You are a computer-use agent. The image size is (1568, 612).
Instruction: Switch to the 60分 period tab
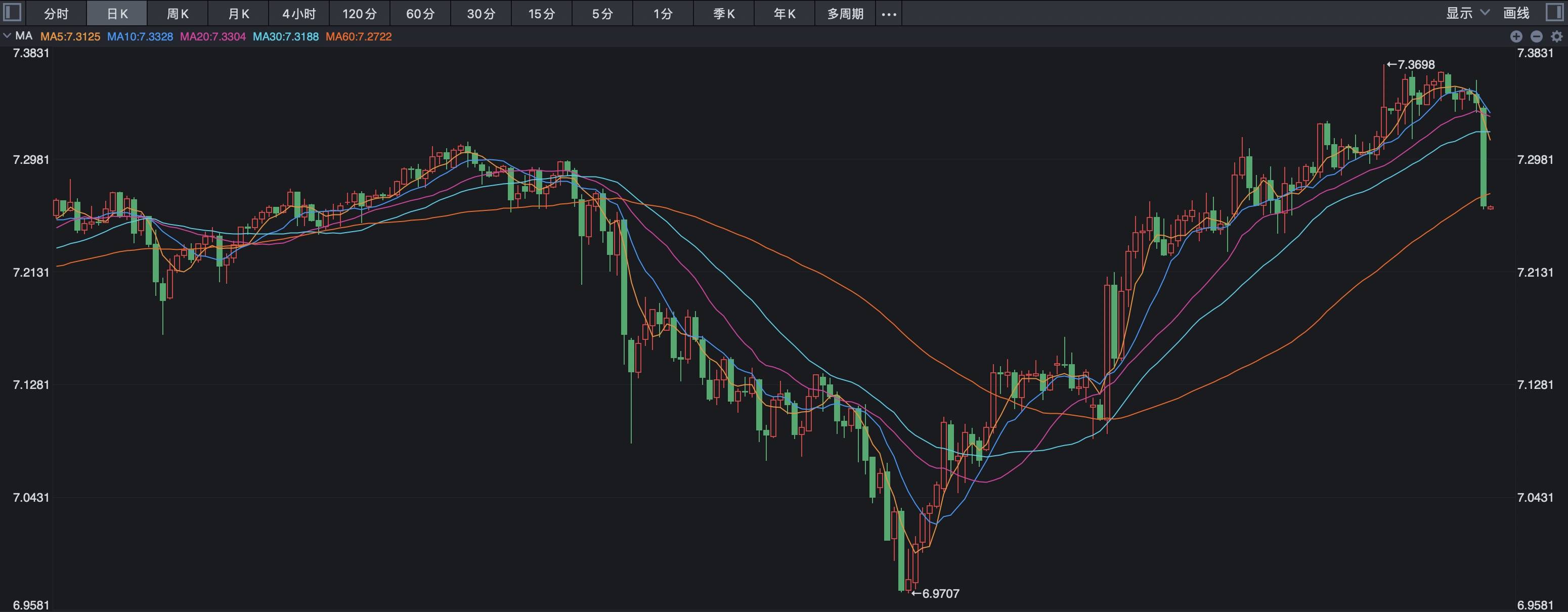click(x=420, y=13)
